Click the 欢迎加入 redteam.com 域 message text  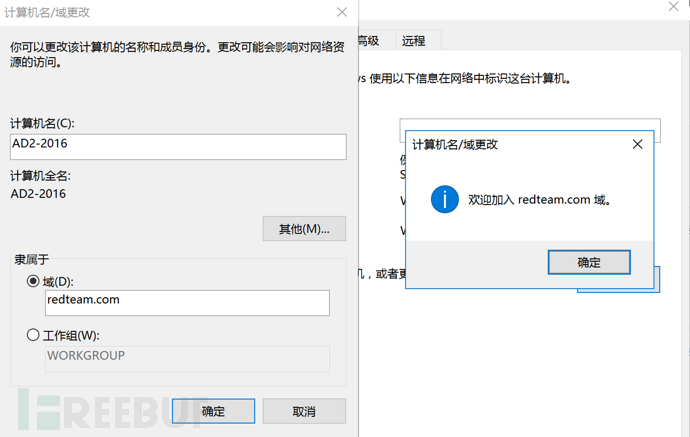pyautogui.click(x=539, y=200)
